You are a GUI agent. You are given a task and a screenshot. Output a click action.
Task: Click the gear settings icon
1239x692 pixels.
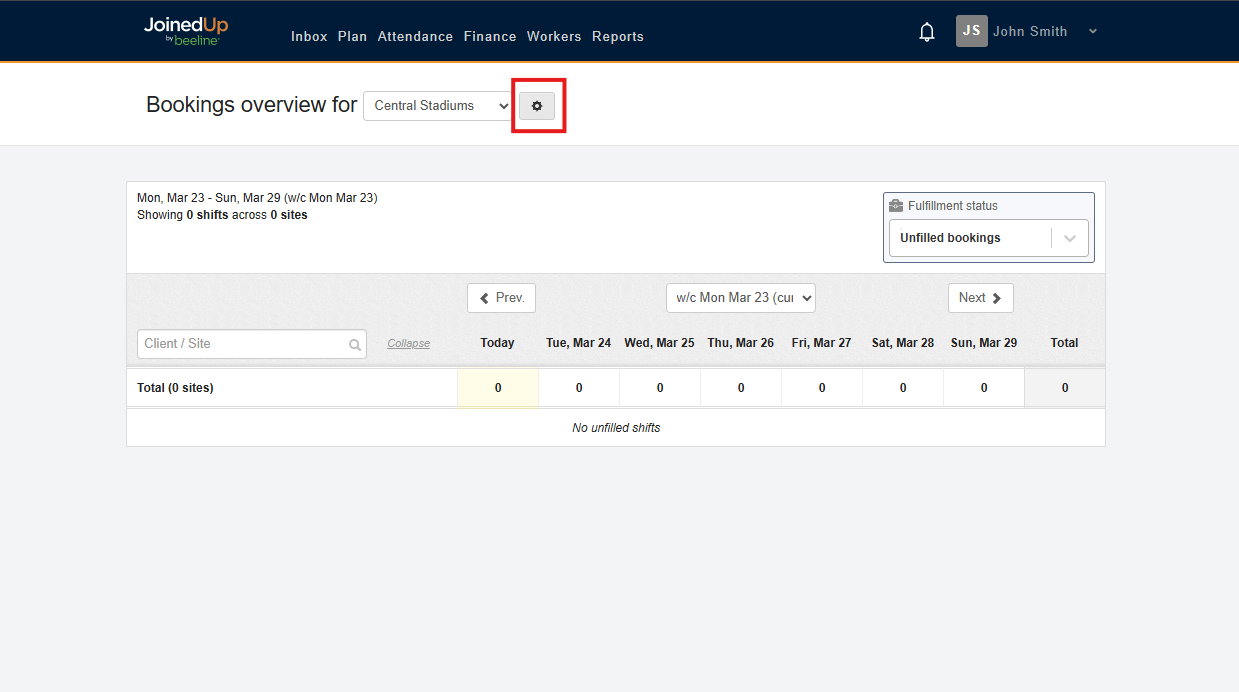click(x=537, y=105)
